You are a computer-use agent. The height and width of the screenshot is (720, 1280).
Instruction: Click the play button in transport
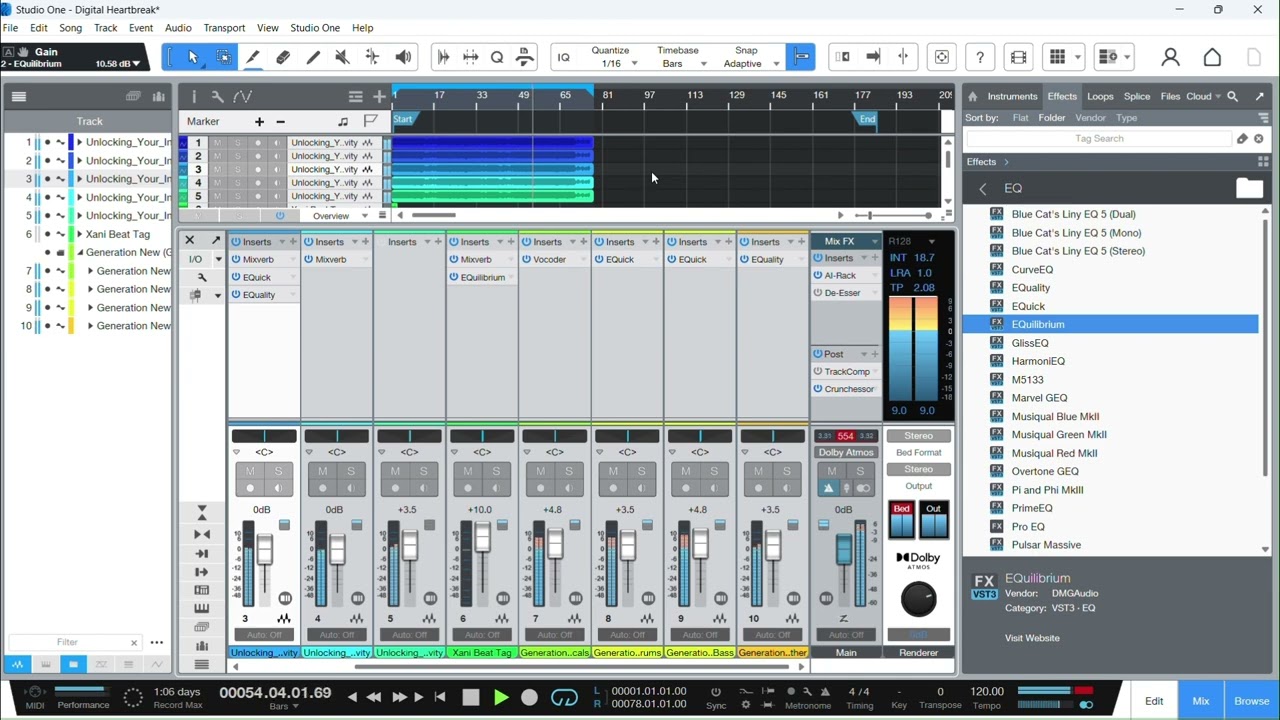click(501, 698)
